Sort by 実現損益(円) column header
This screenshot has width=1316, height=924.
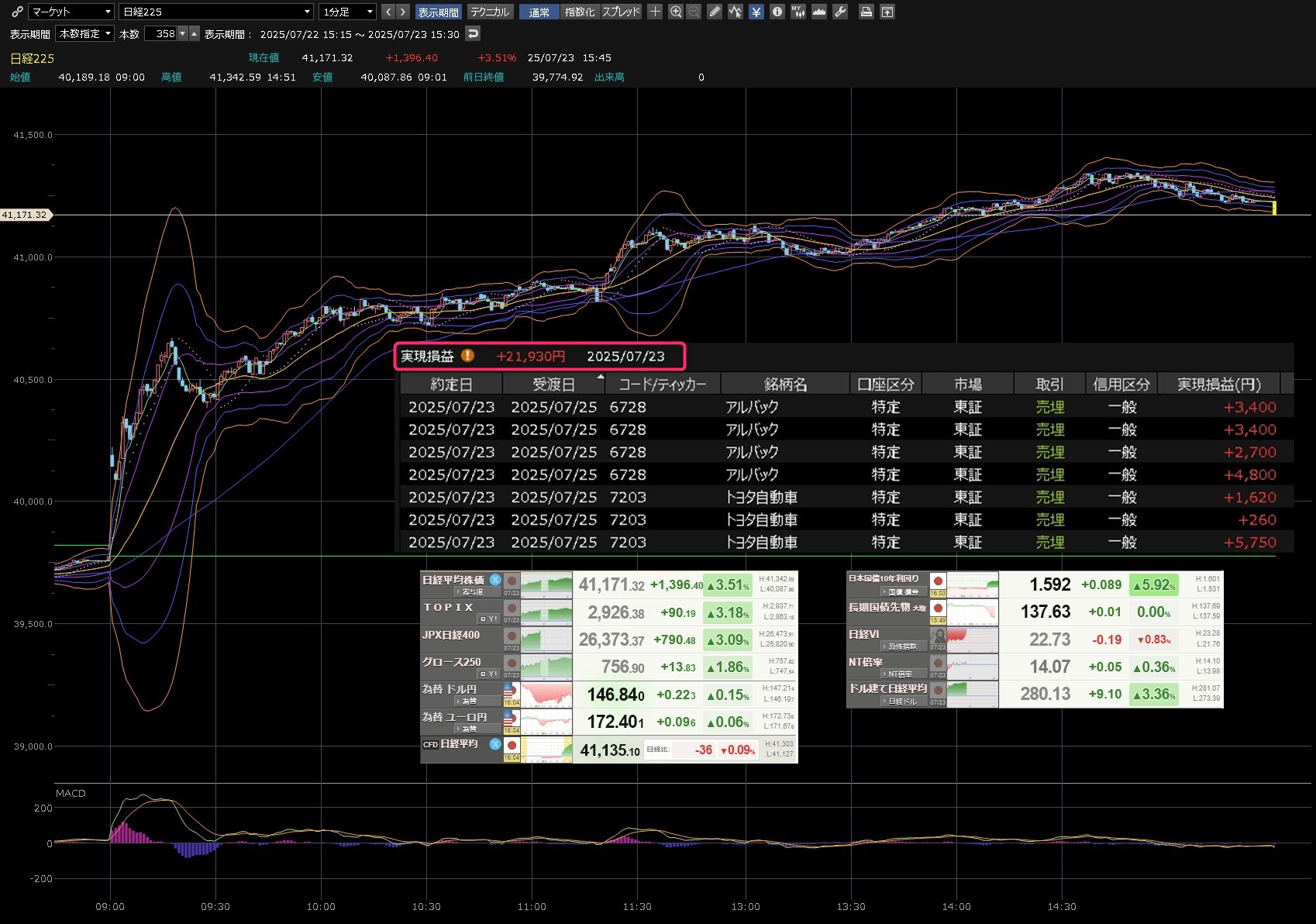[x=1218, y=384]
